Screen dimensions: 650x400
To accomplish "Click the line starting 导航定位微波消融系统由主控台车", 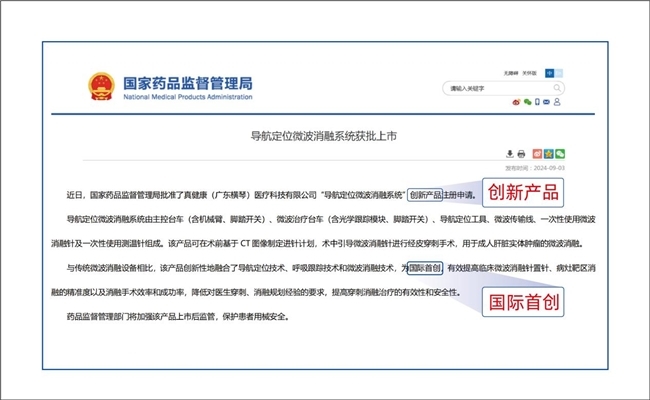I will (331, 219).
